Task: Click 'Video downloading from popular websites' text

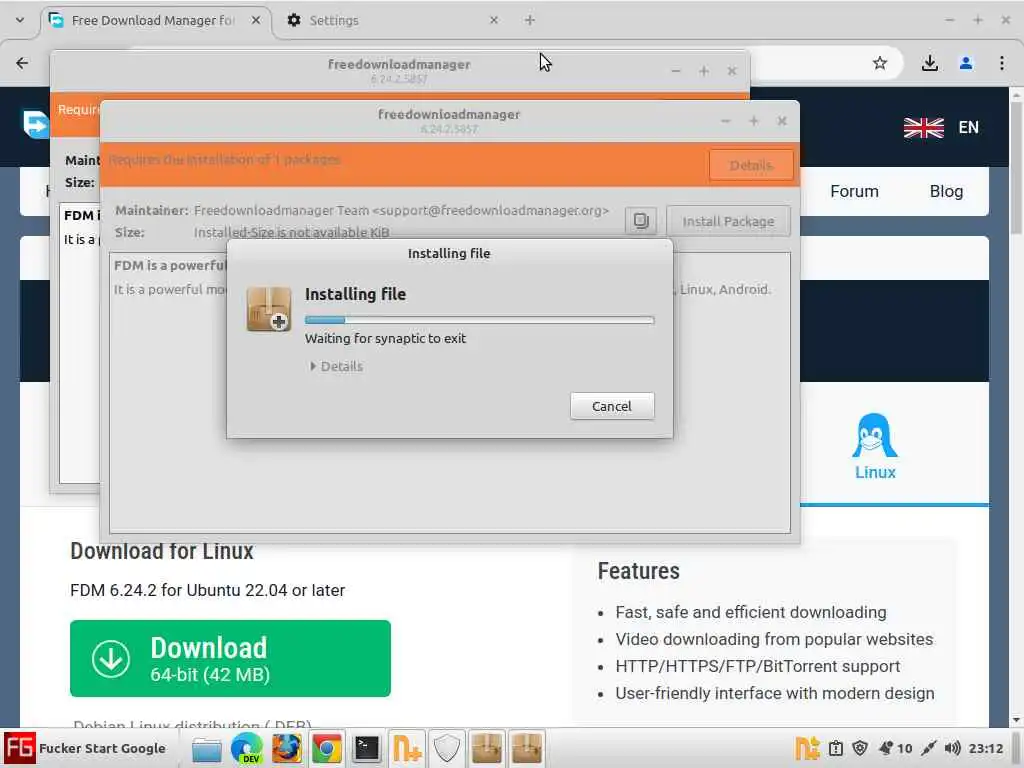Action: pyautogui.click(x=774, y=639)
